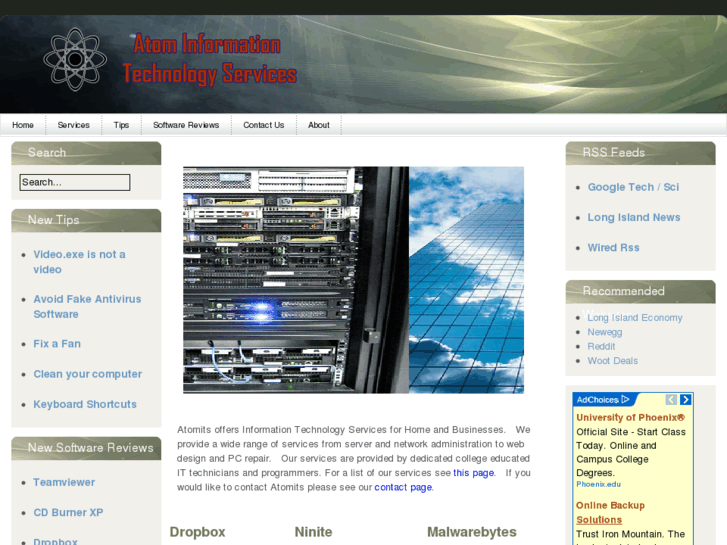Click the Dropbox heading
The image size is (727, 545).
(x=197, y=532)
